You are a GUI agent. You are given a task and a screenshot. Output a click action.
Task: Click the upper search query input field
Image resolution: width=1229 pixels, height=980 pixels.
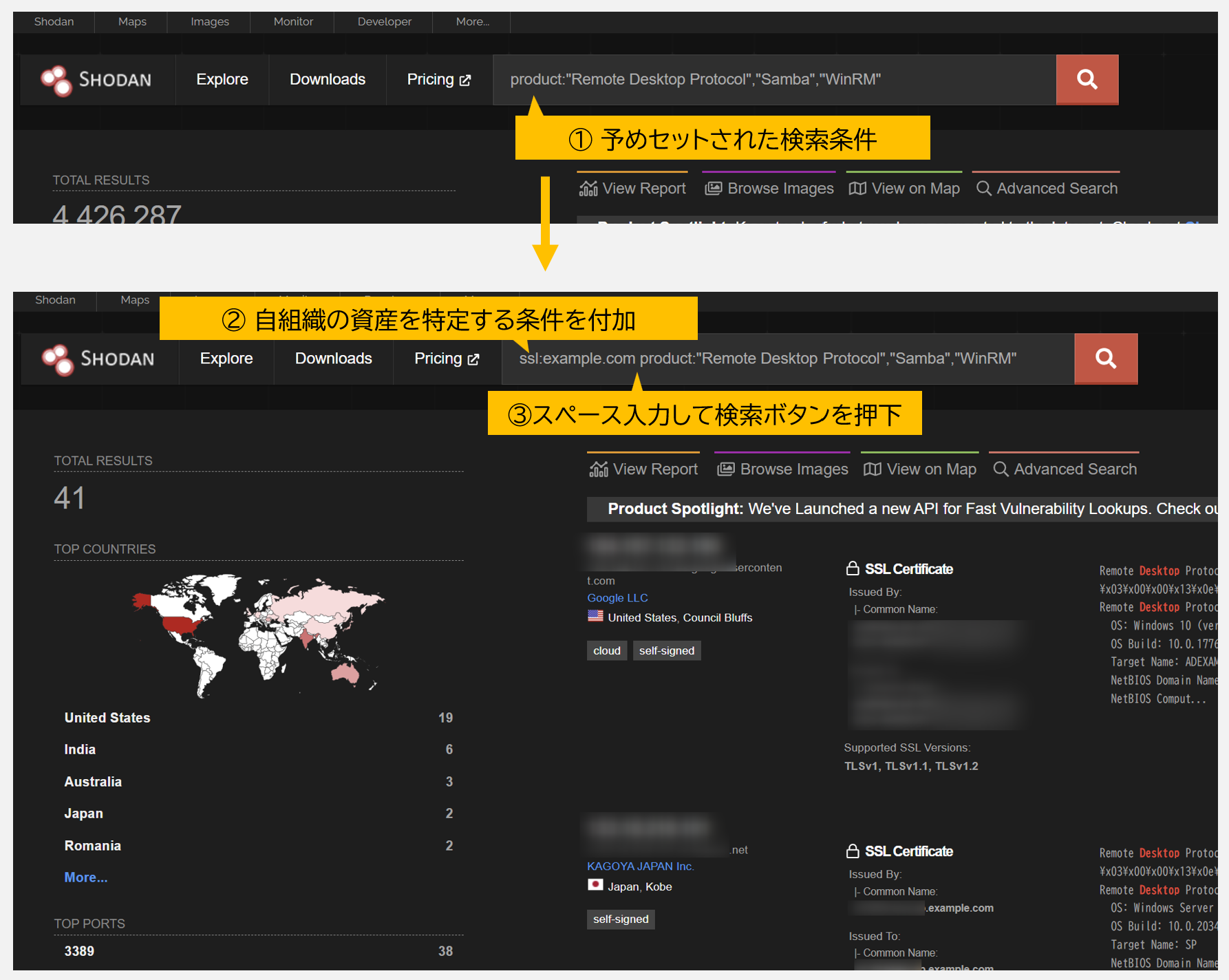click(774, 80)
